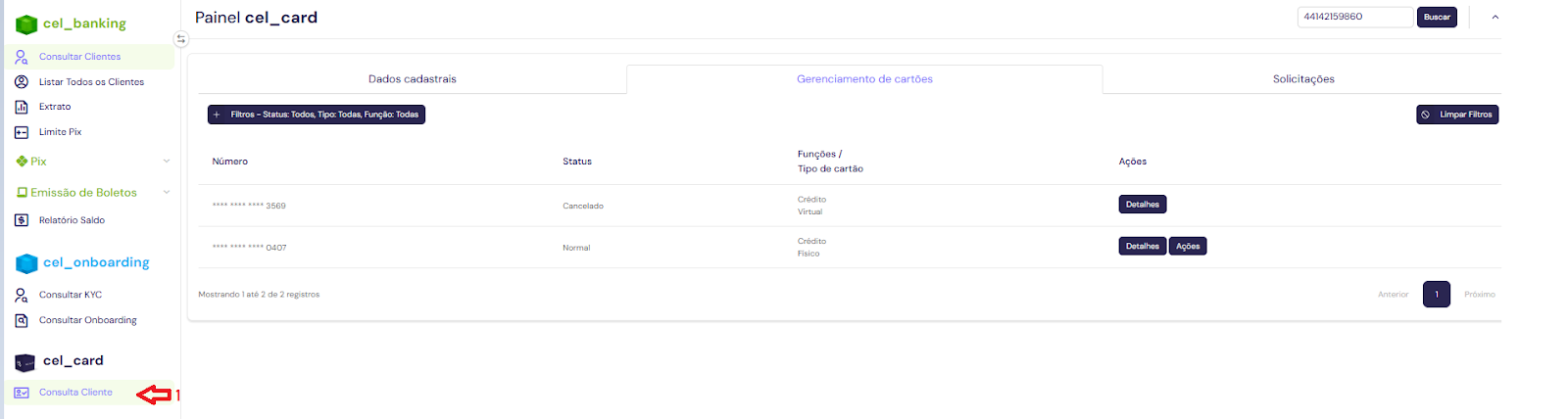
Task: Click the cel_onboarding section title
Action: (x=96, y=262)
